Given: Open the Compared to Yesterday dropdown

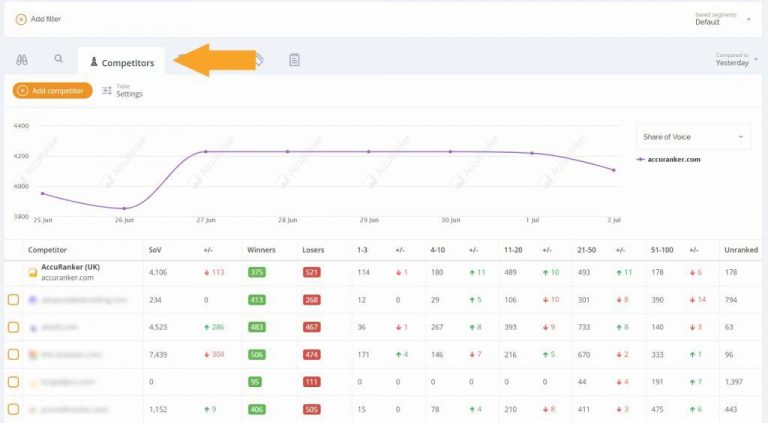Looking at the screenshot, I should (x=736, y=60).
